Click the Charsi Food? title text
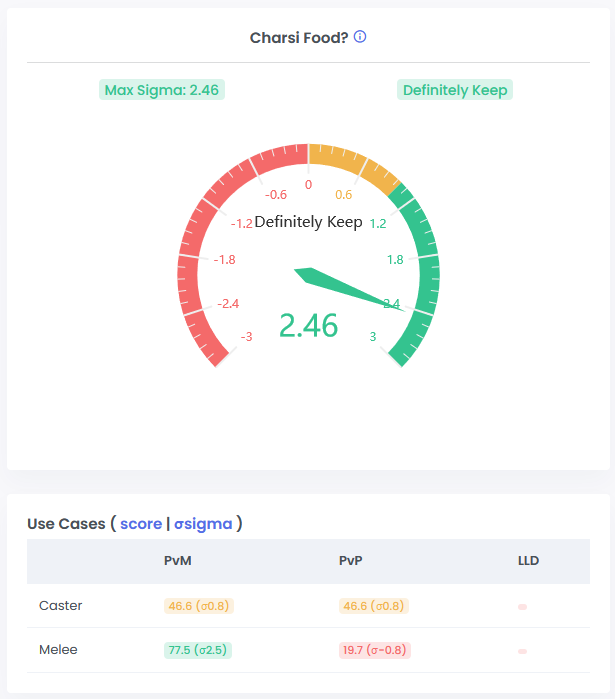This screenshot has height=699, width=615. click(298, 38)
